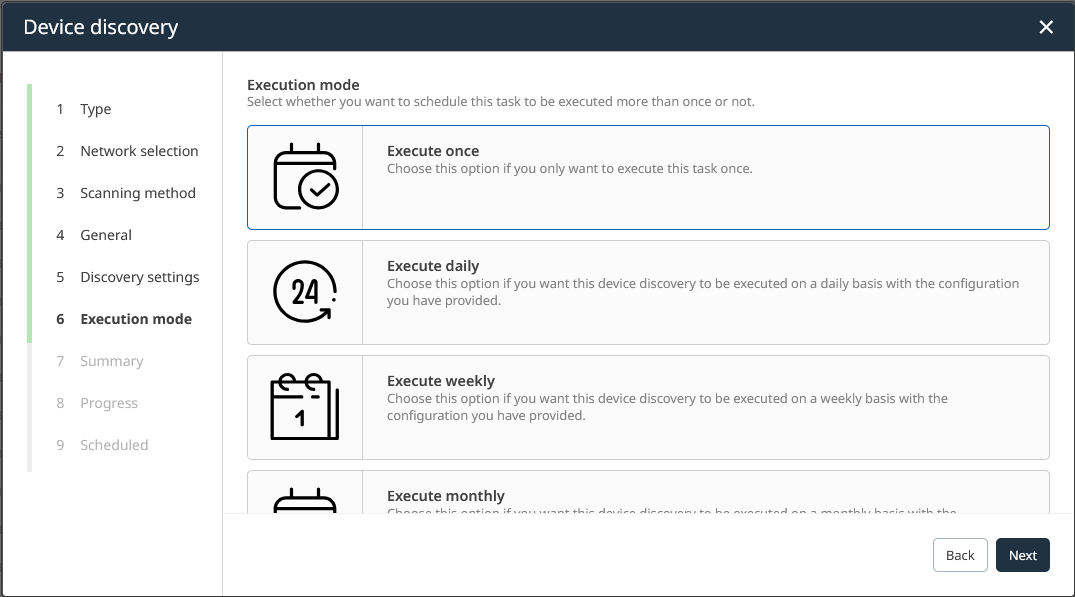This screenshot has height=597, width=1075.
Task: Click the Summary step in sidebar
Action: click(112, 361)
